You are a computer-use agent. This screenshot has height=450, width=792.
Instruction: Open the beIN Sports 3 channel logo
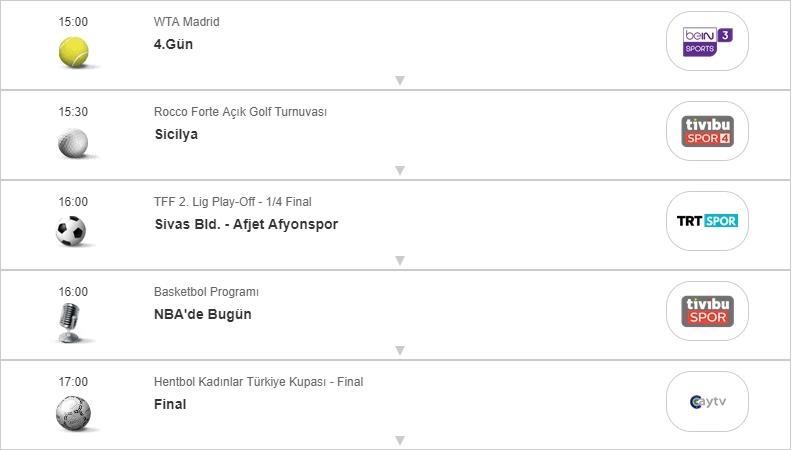tap(707, 41)
